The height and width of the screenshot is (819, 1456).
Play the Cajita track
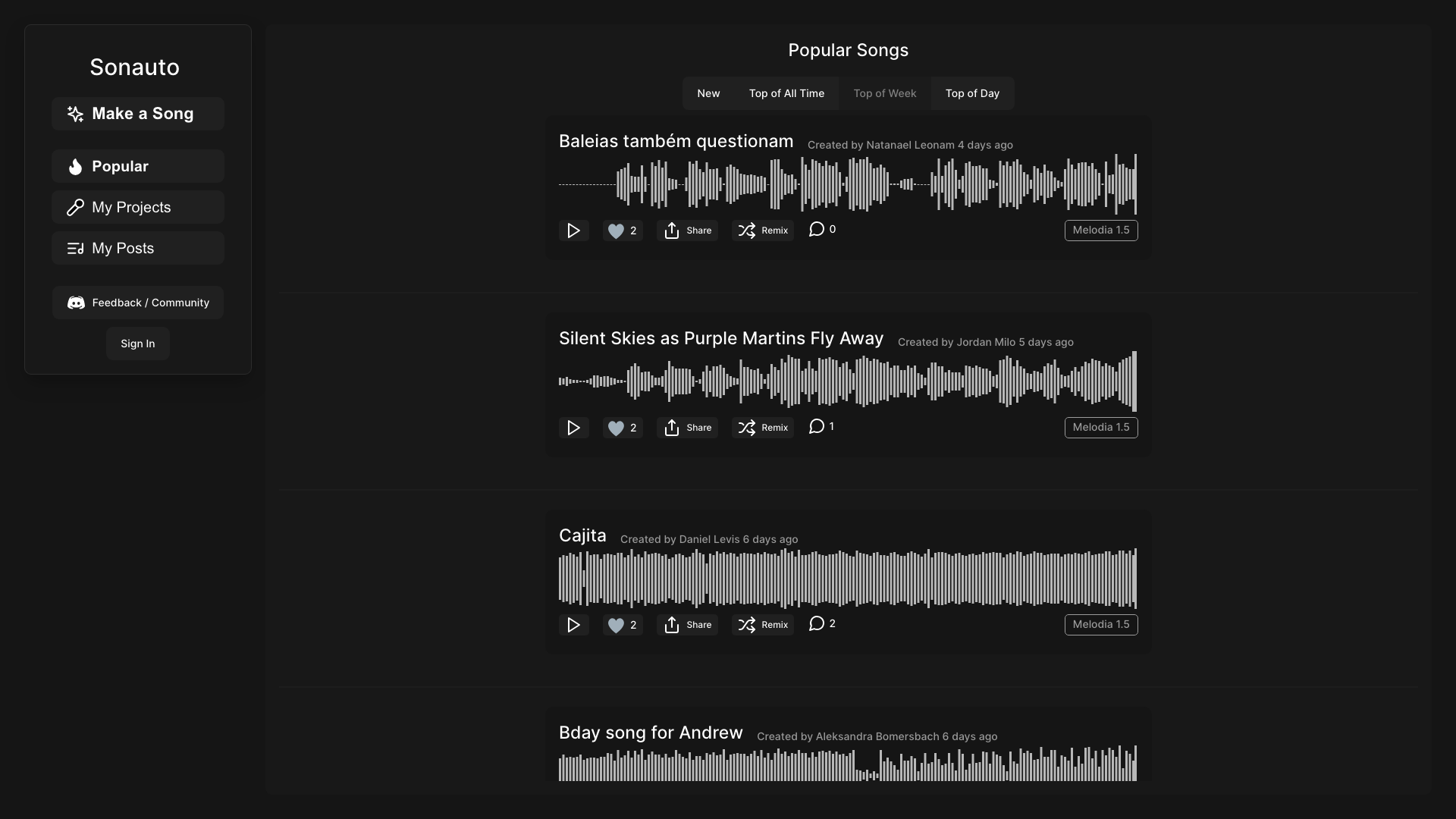(x=573, y=625)
